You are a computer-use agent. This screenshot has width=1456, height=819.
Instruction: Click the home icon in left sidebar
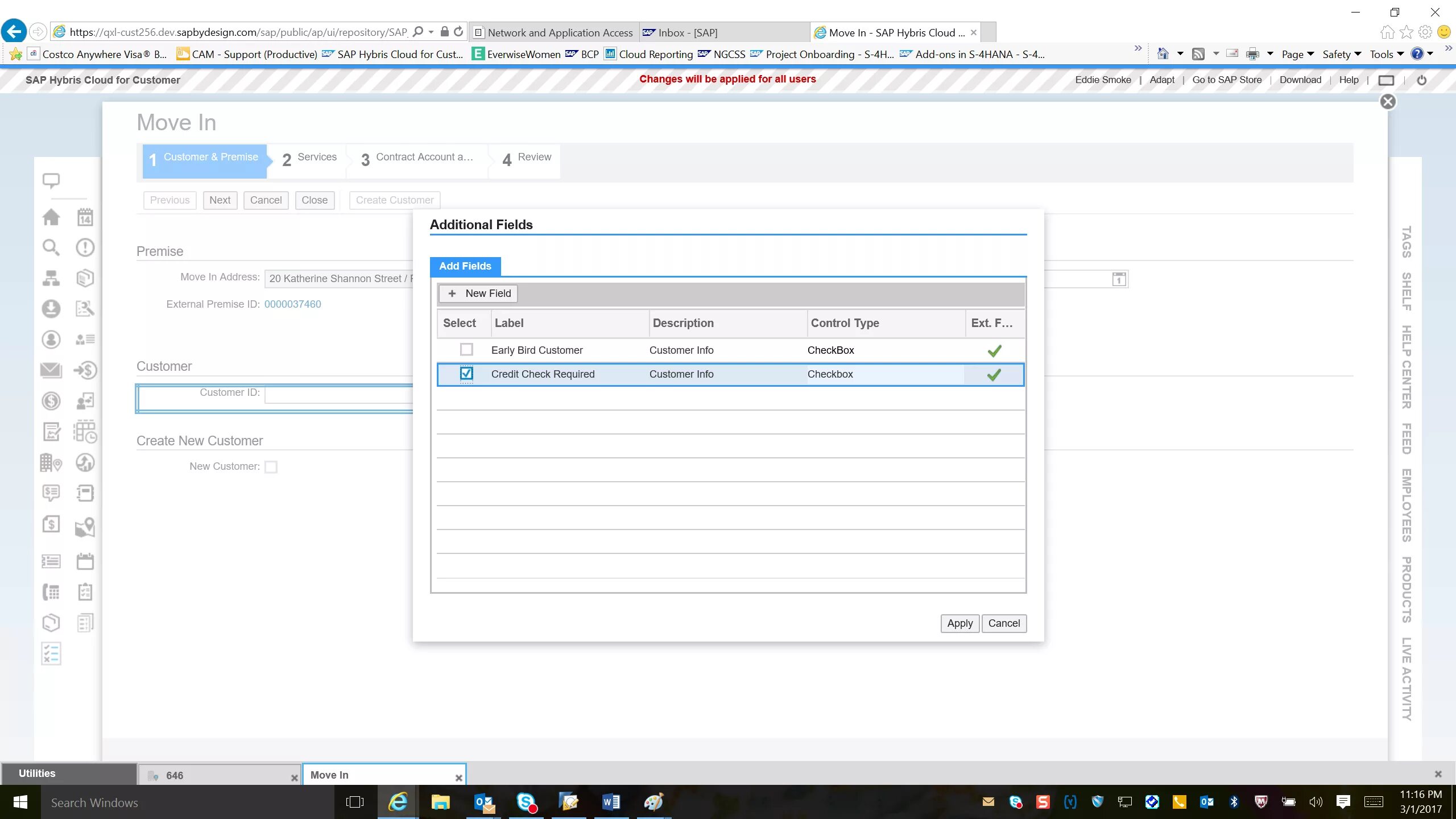pyautogui.click(x=51, y=217)
